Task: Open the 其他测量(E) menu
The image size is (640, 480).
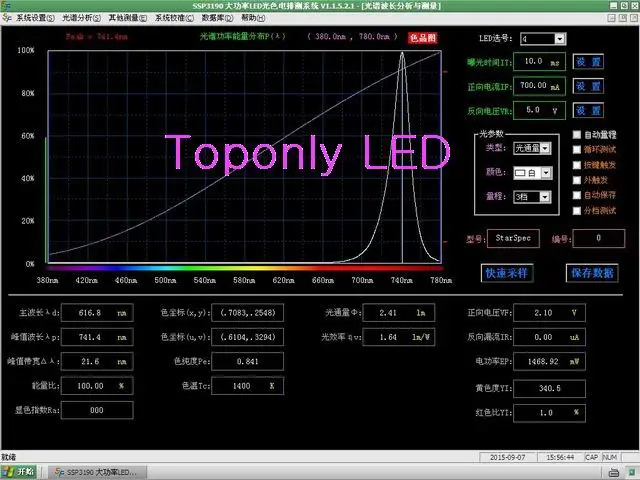Action: click(x=128, y=18)
